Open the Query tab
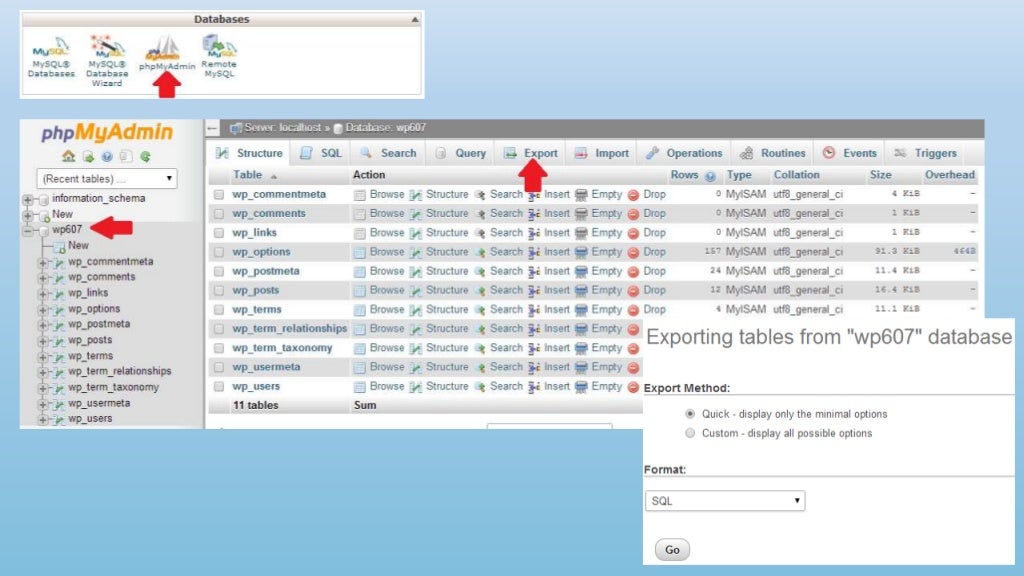 click(x=460, y=153)
